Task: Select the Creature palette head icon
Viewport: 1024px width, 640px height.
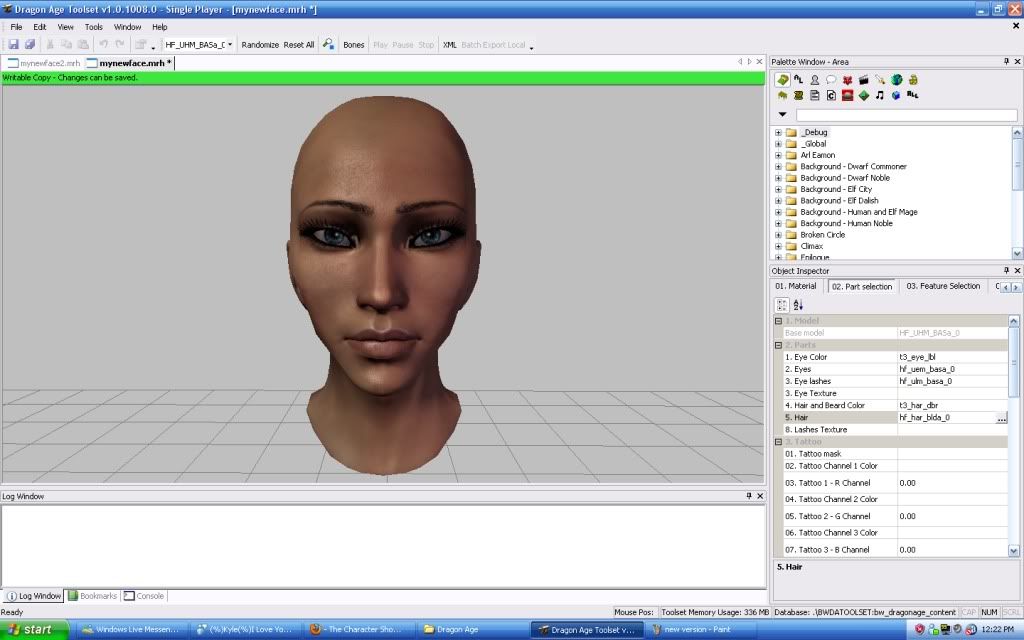Action: pos(815,80)
